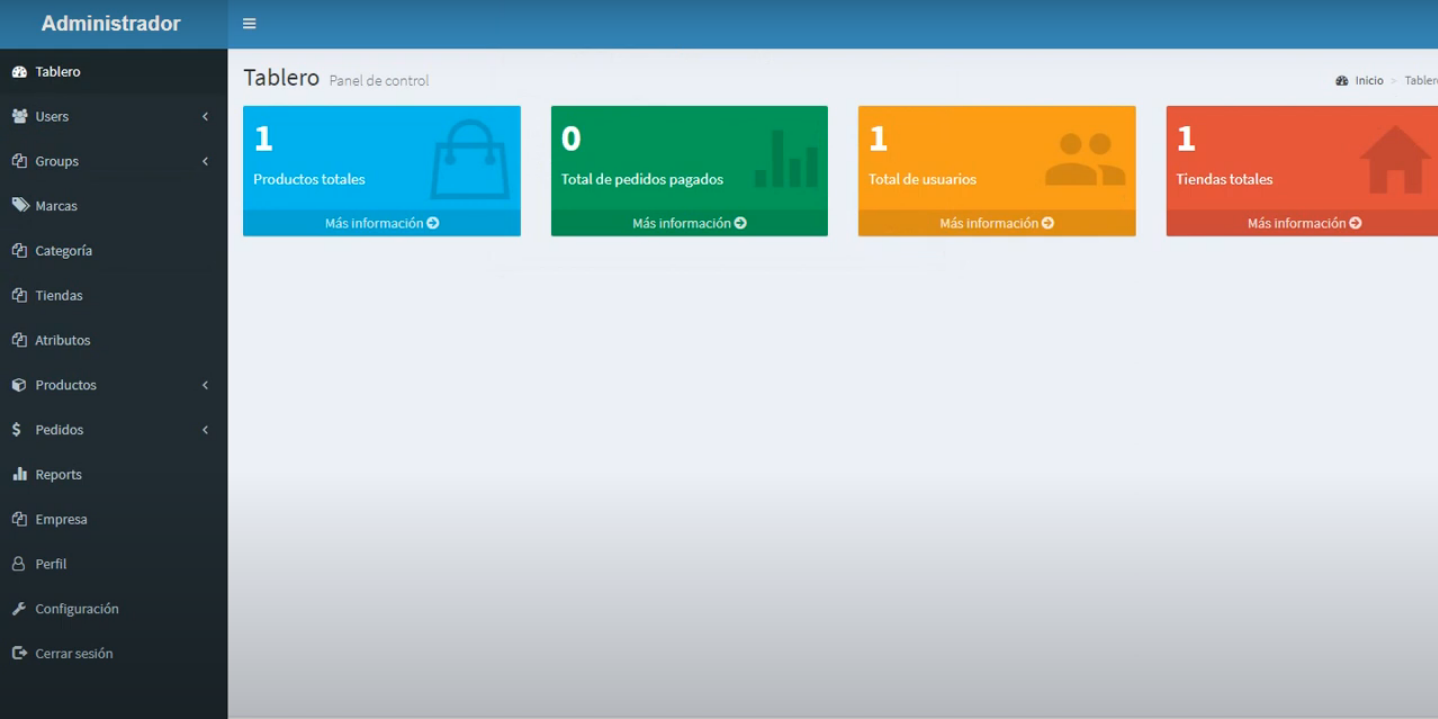This screenshot has height=719, width=1438.
Task: Go to Inicio in the breadcrumb
Action: point(1368,81)
